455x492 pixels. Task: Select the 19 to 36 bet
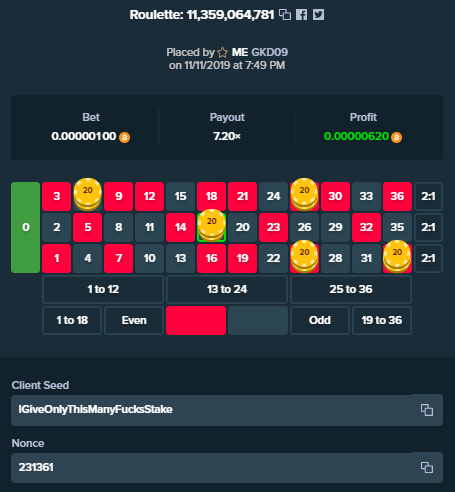pyautogui.click(x=382, y=320)
